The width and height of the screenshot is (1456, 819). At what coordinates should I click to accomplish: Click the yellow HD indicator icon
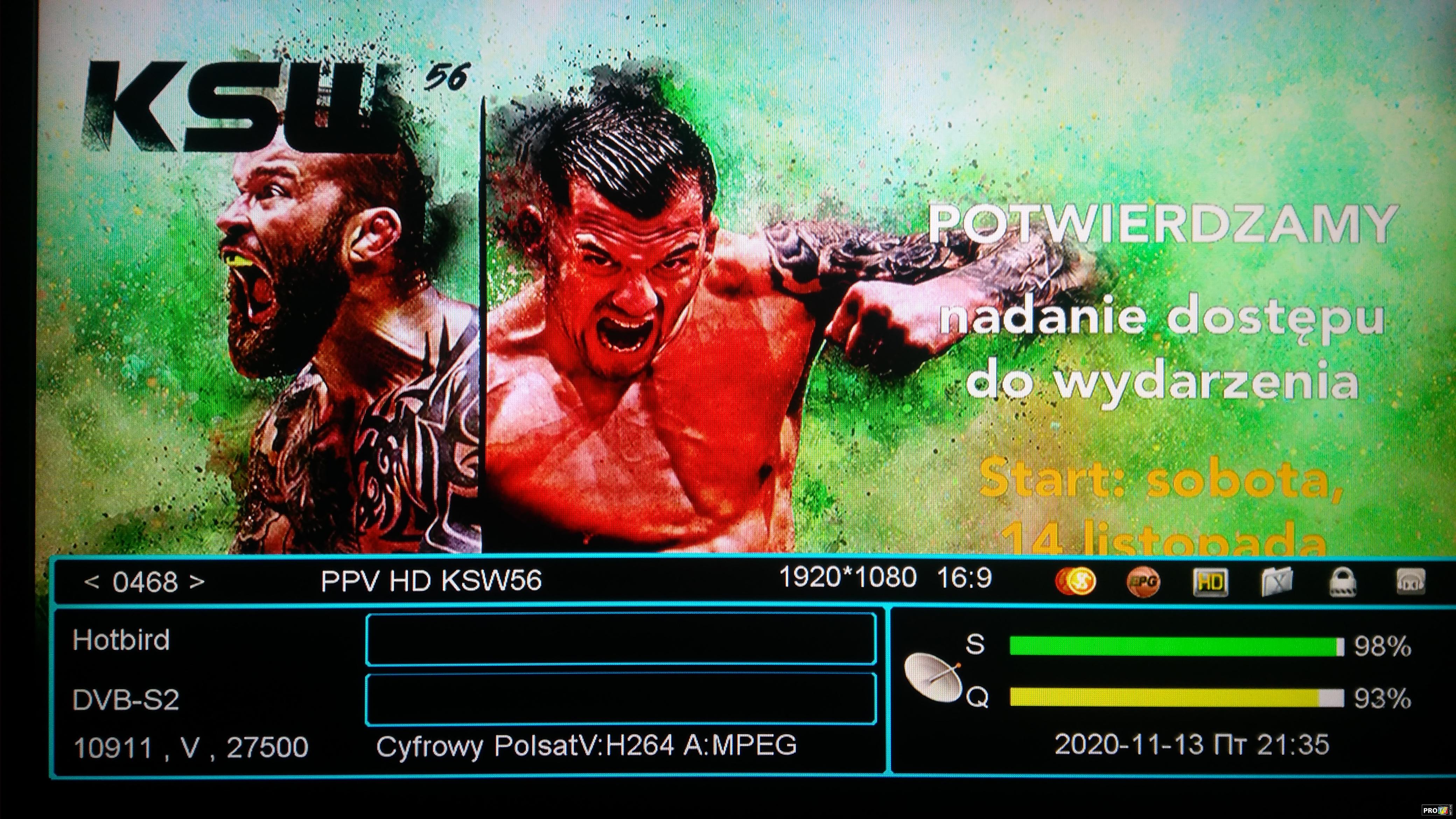tap(1210, 582)
